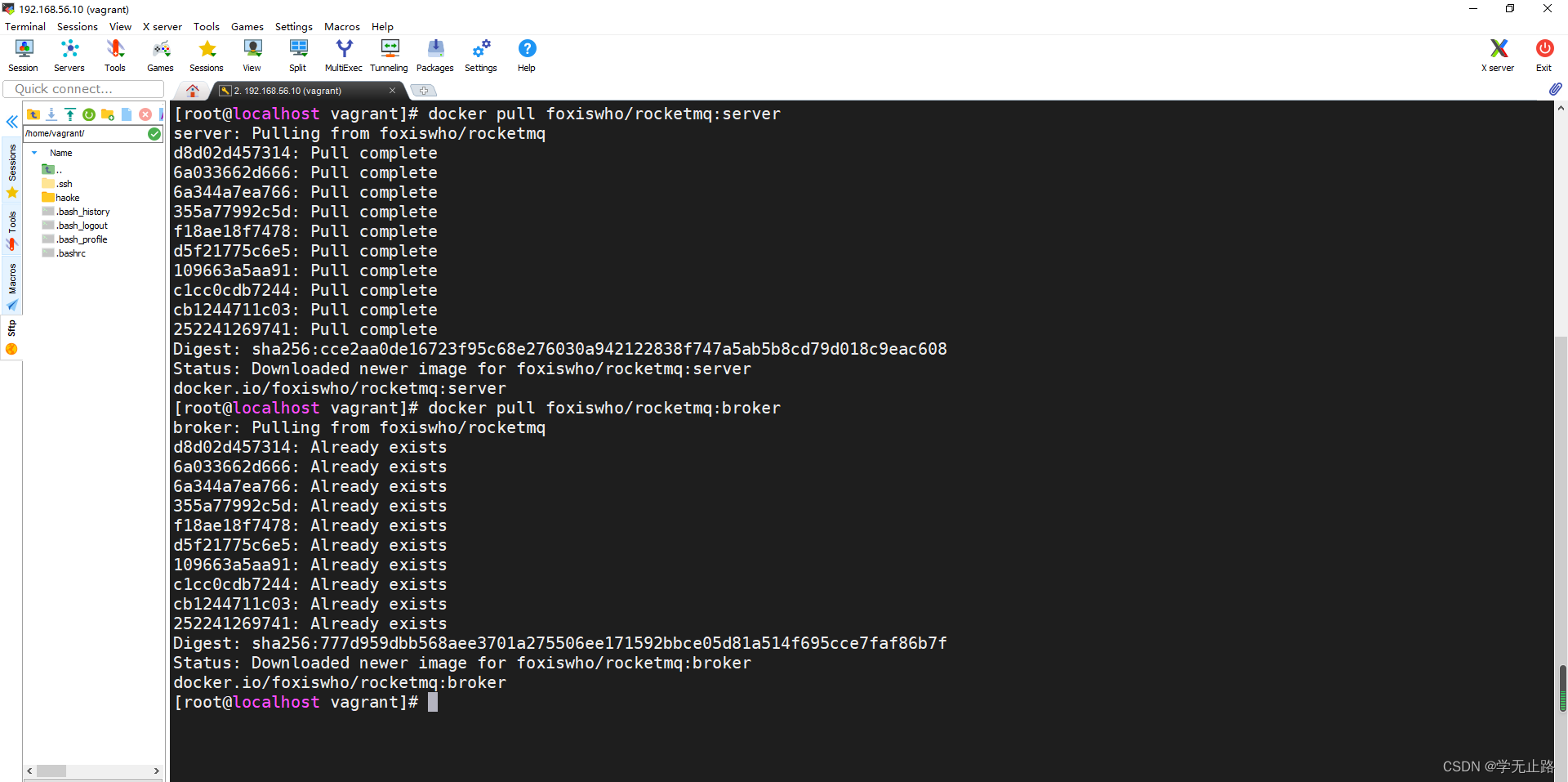Viewport: 1568px width, 782px height.
Task: Select the haoke folder
Action: 61,197
